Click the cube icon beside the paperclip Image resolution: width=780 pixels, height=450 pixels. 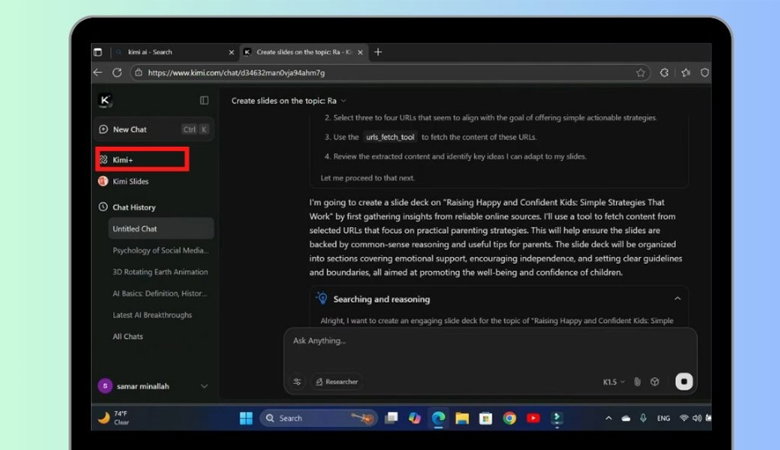(655, 381)
